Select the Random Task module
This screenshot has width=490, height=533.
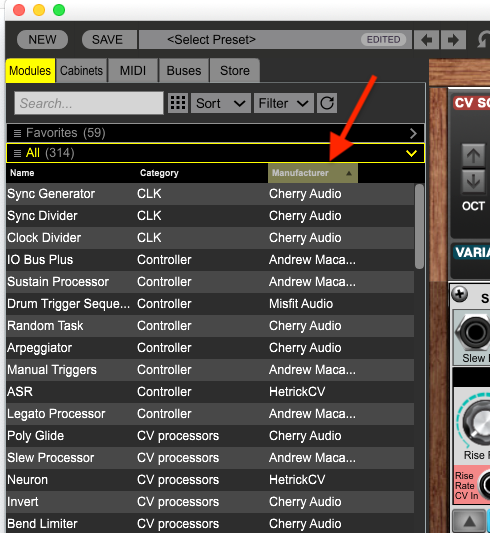[x=210, y=326]
